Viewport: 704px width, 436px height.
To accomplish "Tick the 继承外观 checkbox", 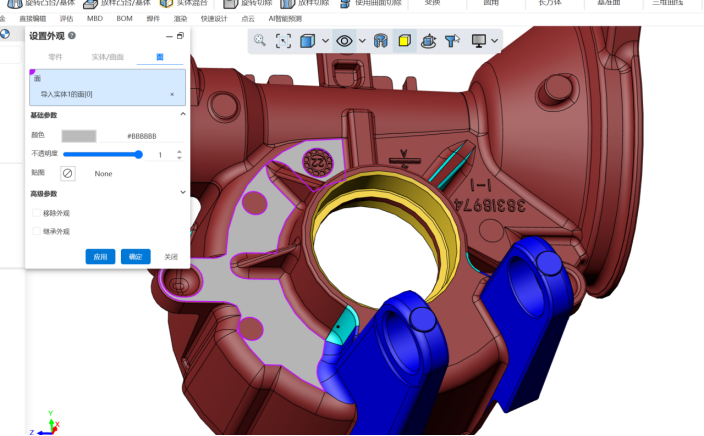I will (36, 231).
